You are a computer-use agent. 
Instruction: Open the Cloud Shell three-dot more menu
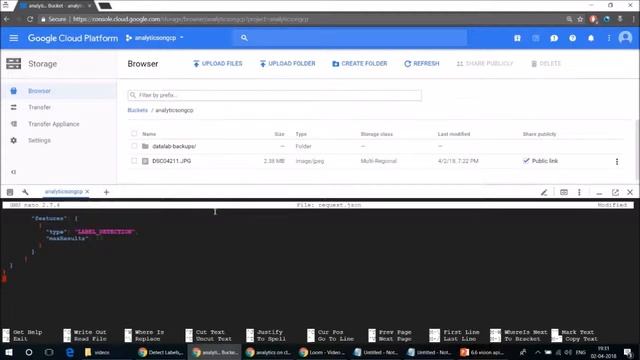pos(579,192)
